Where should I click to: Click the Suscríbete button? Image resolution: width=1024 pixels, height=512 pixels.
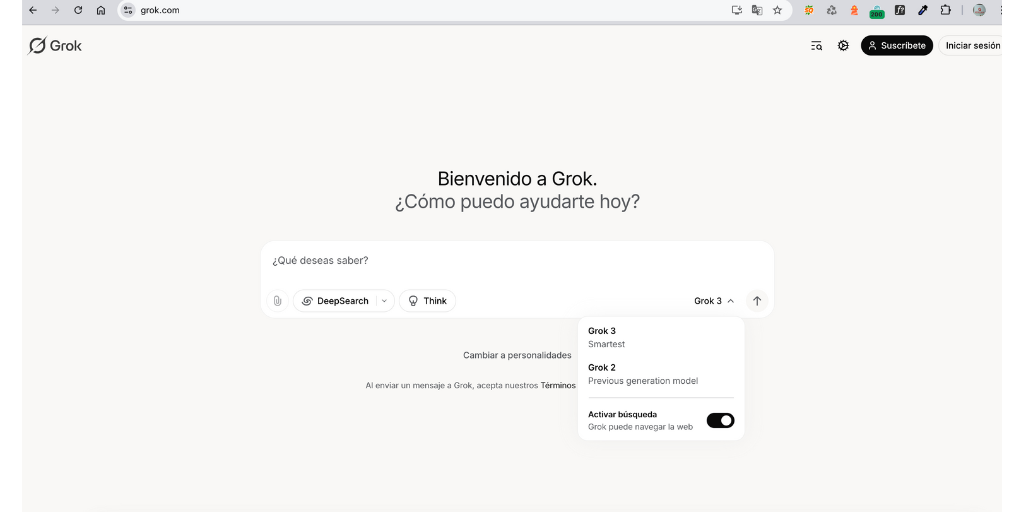pos(897,46)
